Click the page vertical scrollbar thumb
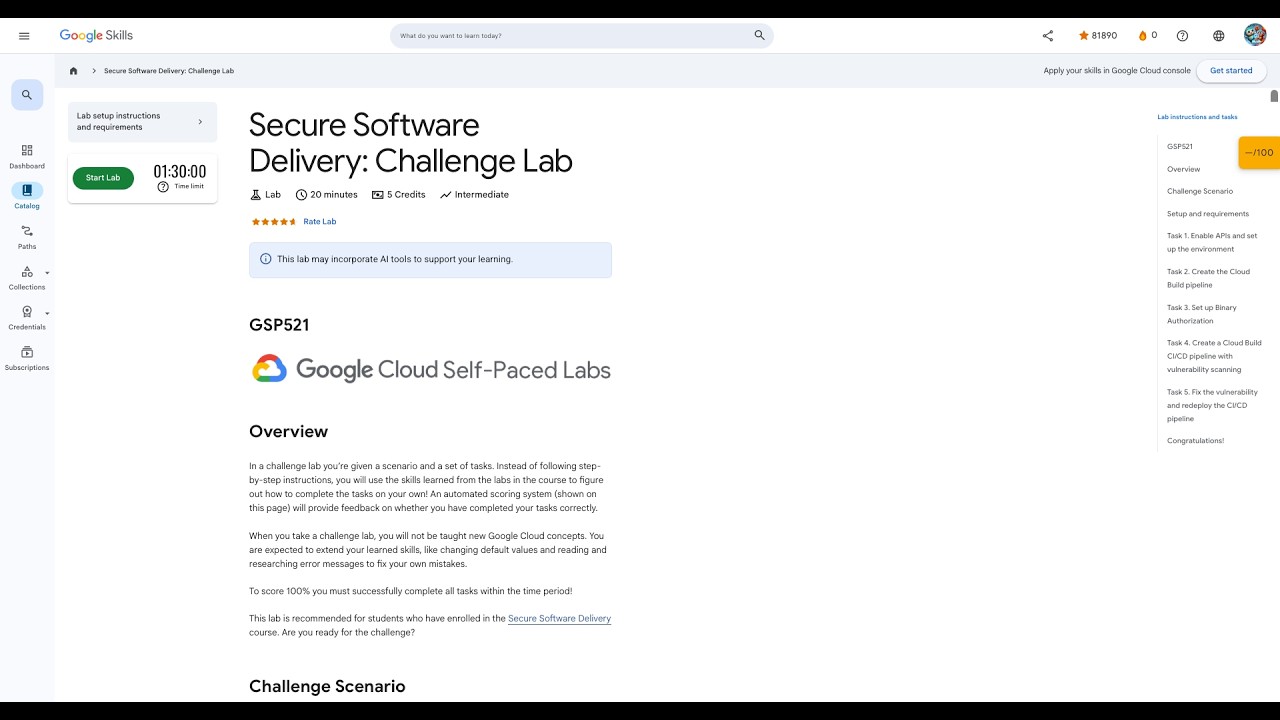 1274,96
